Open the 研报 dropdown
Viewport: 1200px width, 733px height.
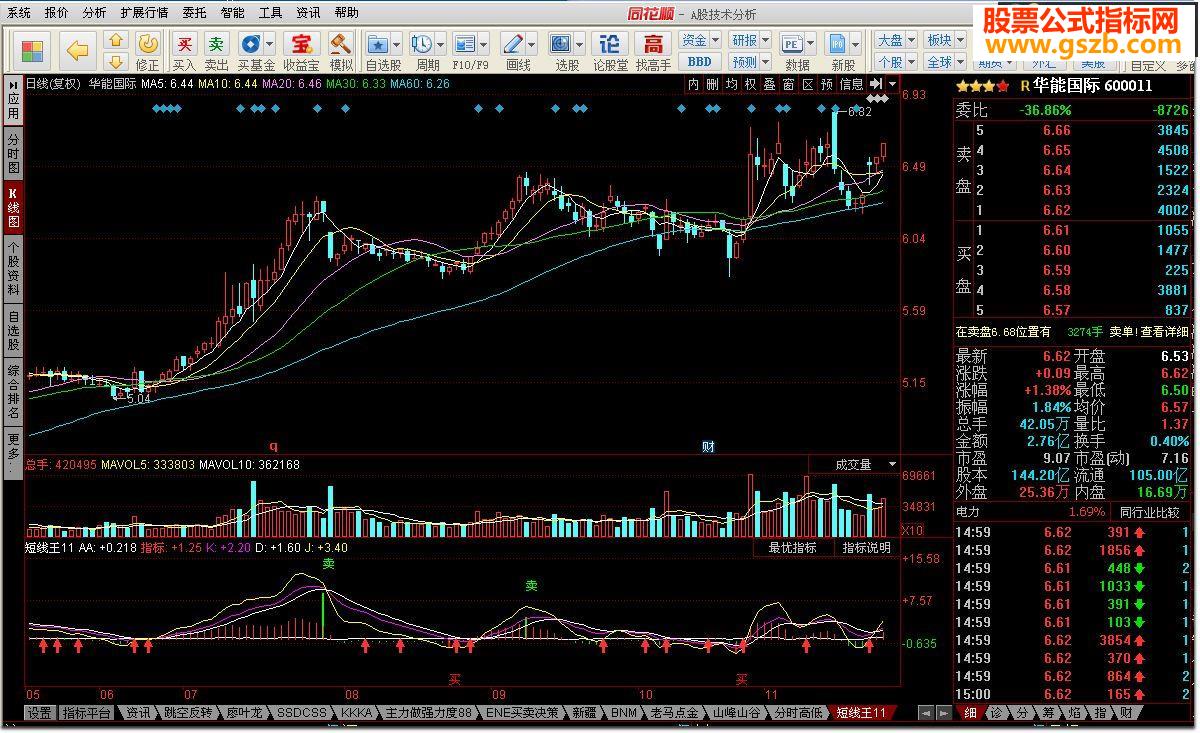tap(749, 40)
